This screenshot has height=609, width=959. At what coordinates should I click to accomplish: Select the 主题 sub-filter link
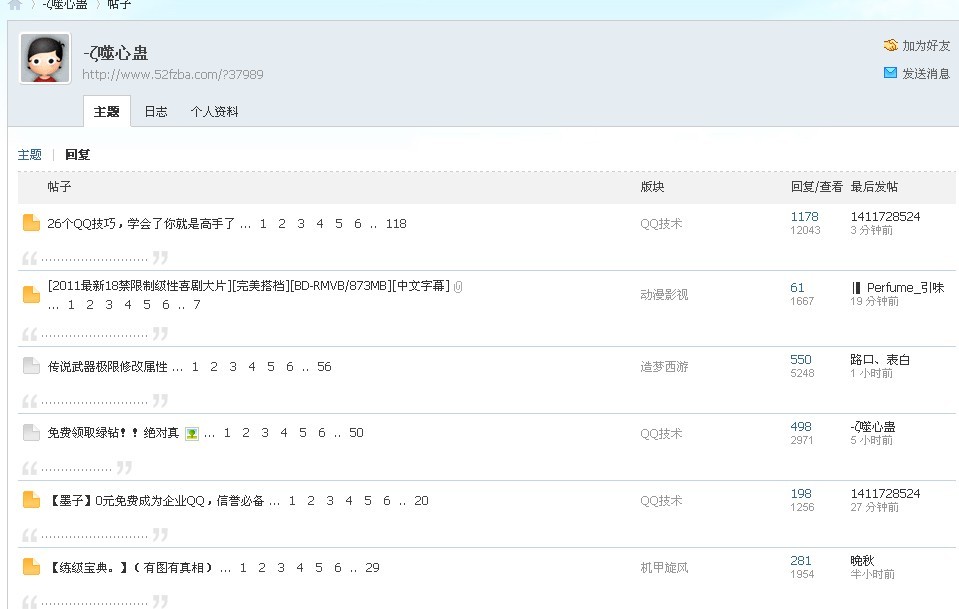(29, 155)
